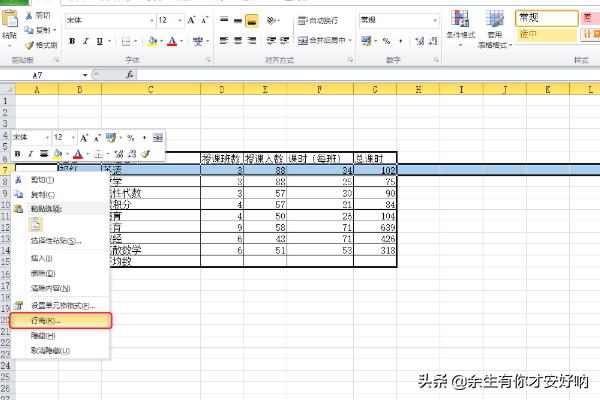Screen dimensions: 600x400
Task: Toggle Center alignment in the ribbon
Action: pyautogui.click(x=238, y=41)
